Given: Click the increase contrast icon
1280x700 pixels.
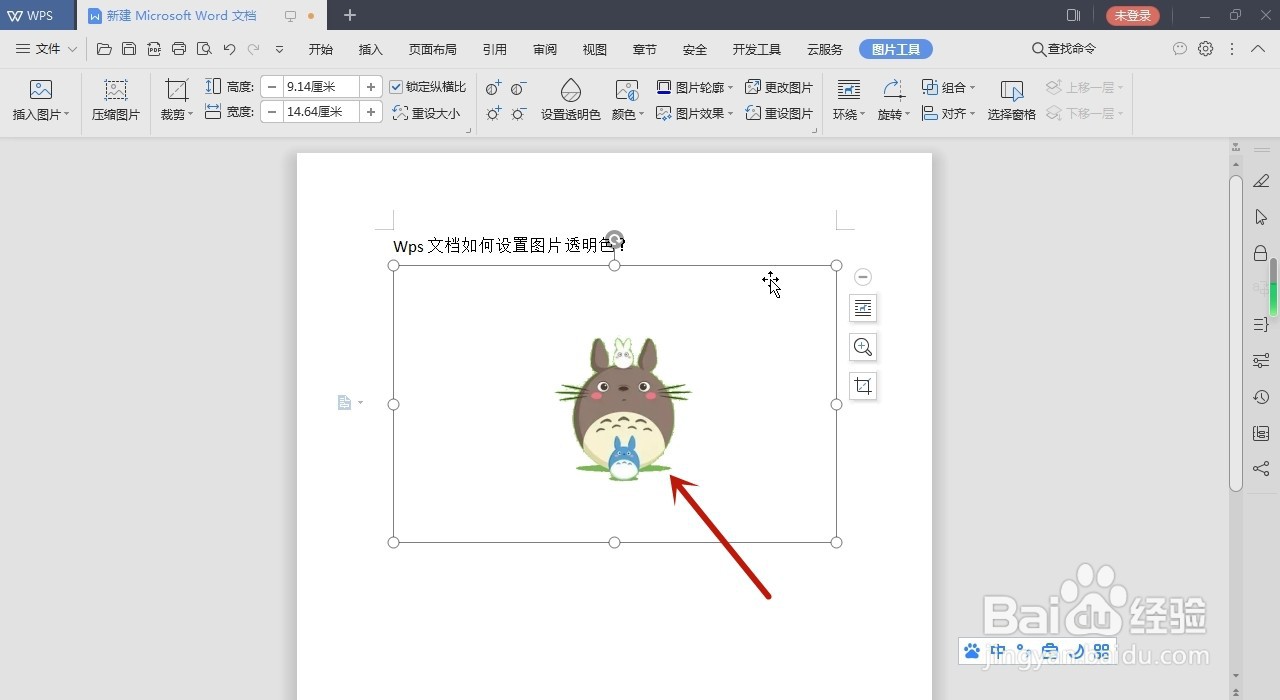Looking at the screenshot, I should click(494, 88).
